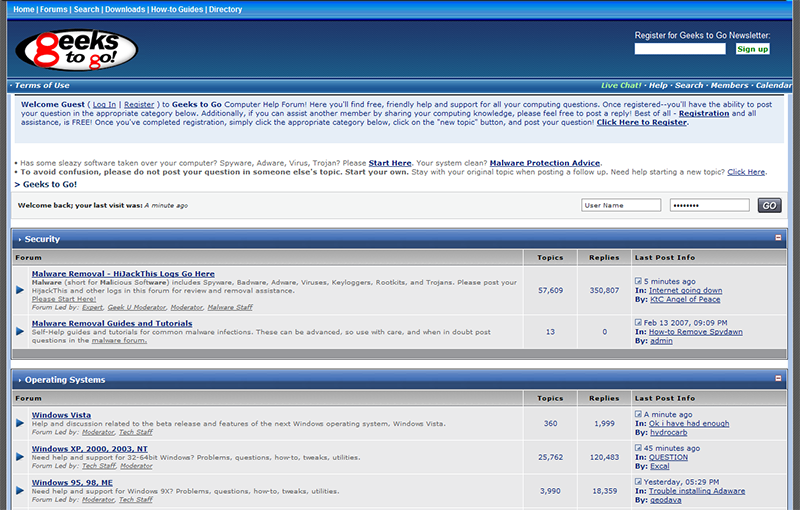Open Terms of Use link

tap(42, 85)
